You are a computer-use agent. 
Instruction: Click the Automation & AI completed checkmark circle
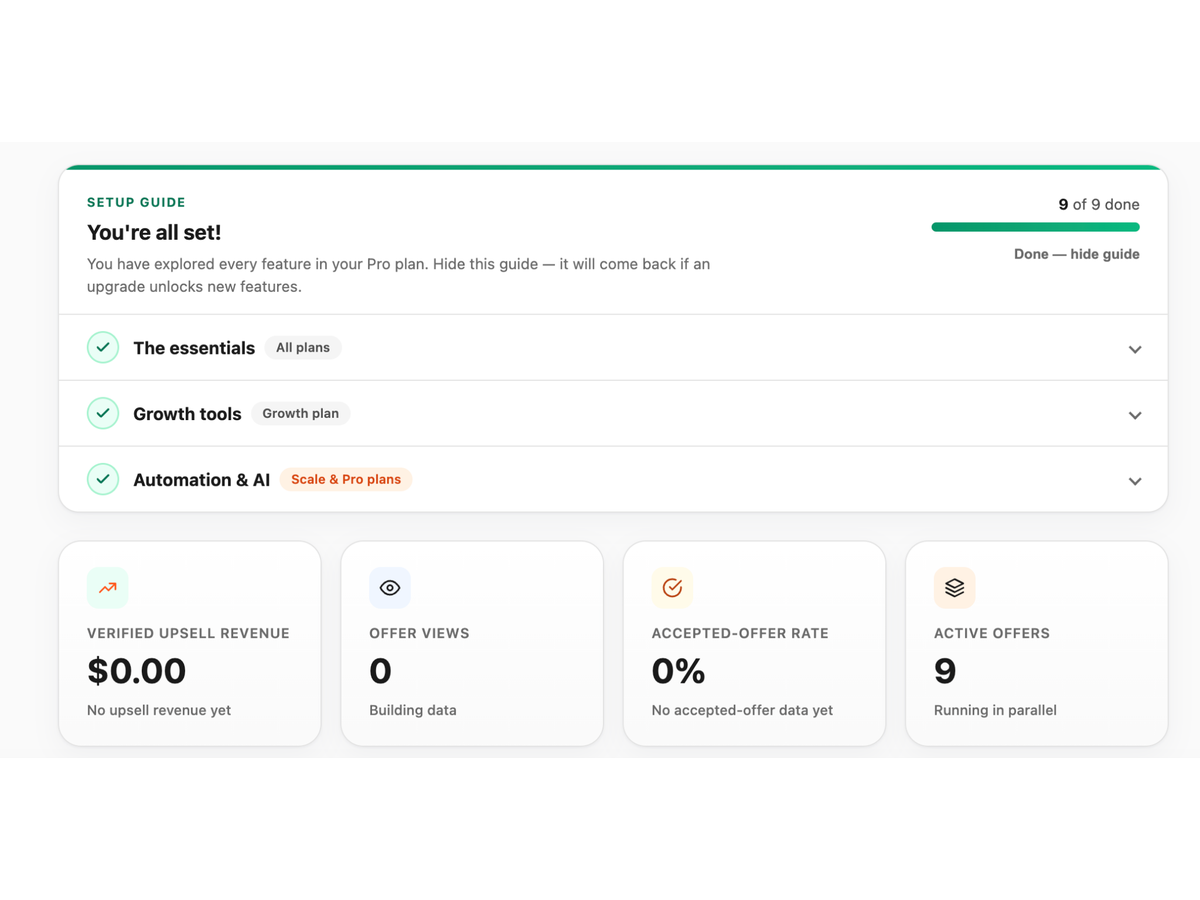pyautogui.click(x=103, y=479)
